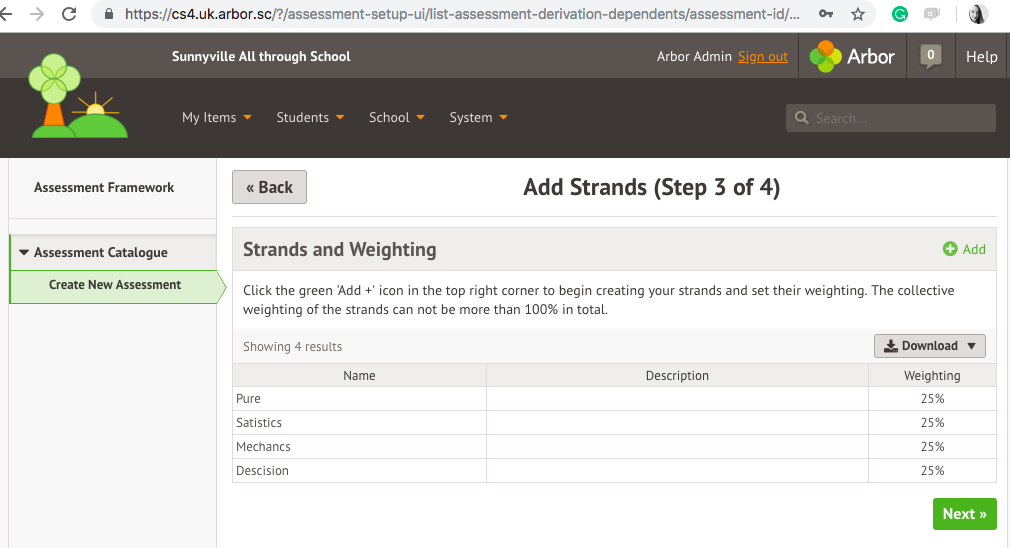1010x548 pixels.
Task: Click the green Add plus icon
Action: pyautogui.click(x=950, y=249)
